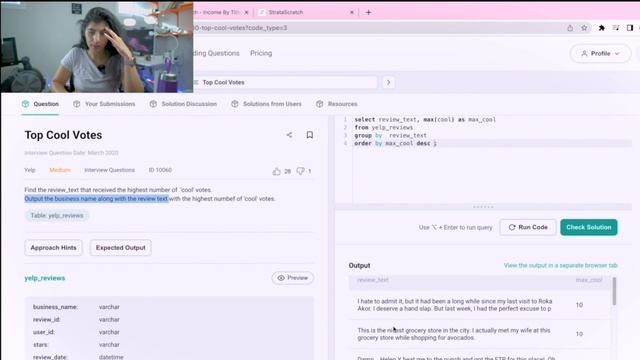Click the max_cool output column header
The image size is (640, 360).
coord(589,280)
